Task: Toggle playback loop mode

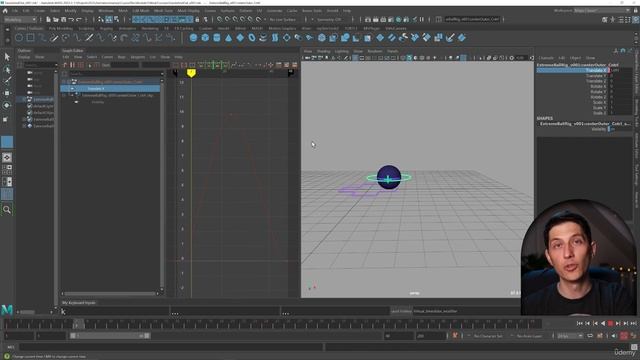Action: coord(590,336)
